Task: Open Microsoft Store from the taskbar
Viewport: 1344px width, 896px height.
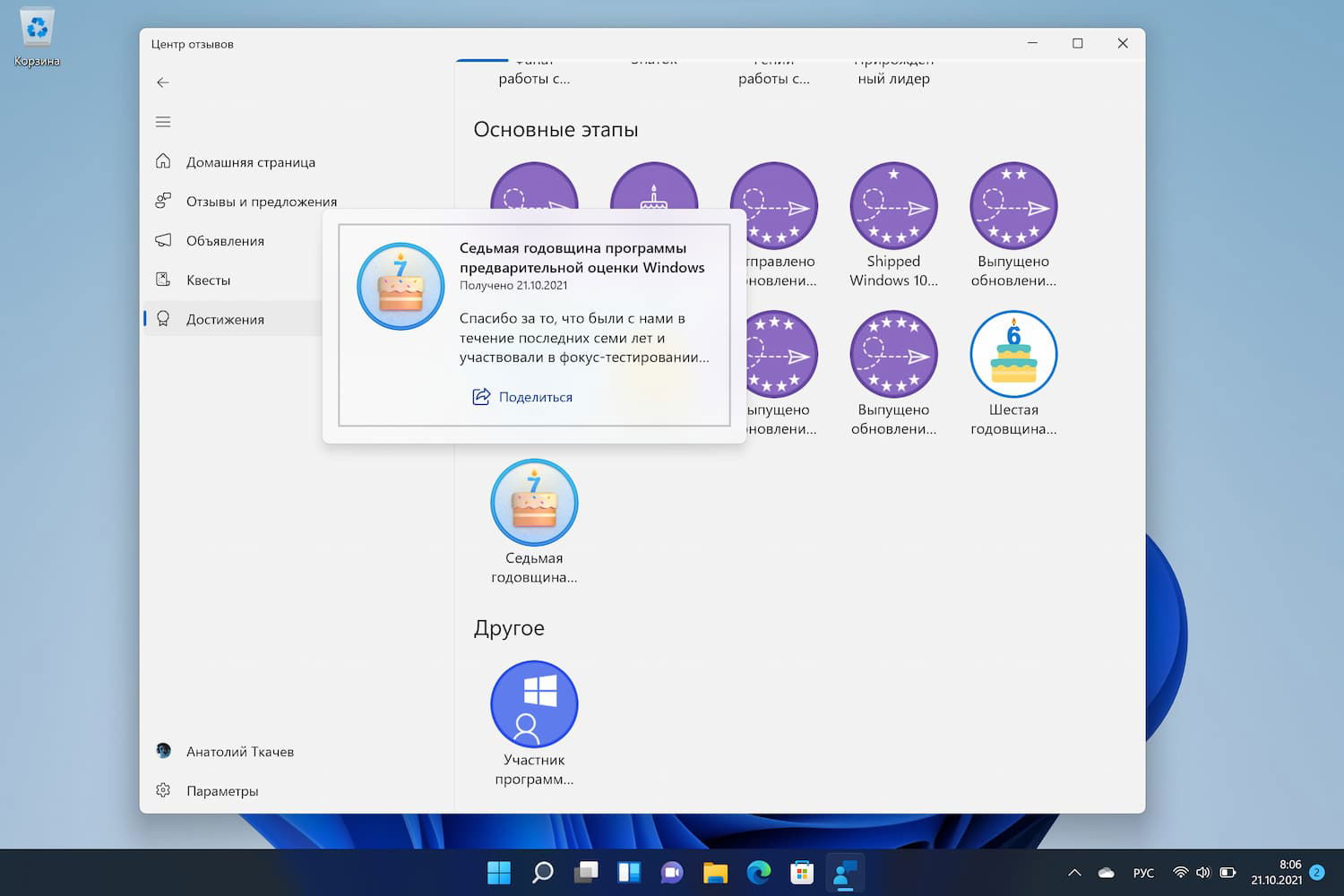Action: tap(802, 873)
